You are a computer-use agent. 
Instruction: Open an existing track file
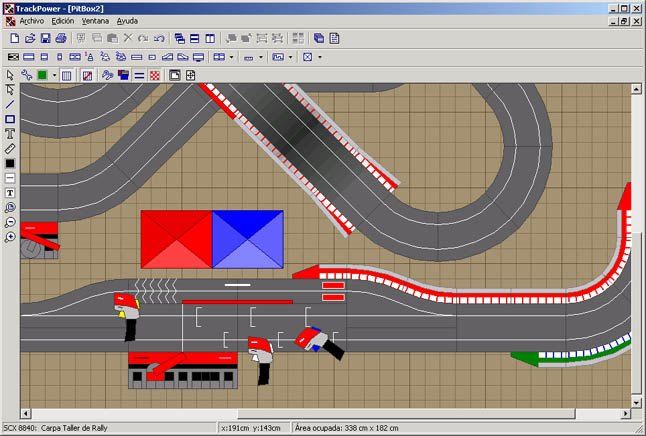coord(30,38)
